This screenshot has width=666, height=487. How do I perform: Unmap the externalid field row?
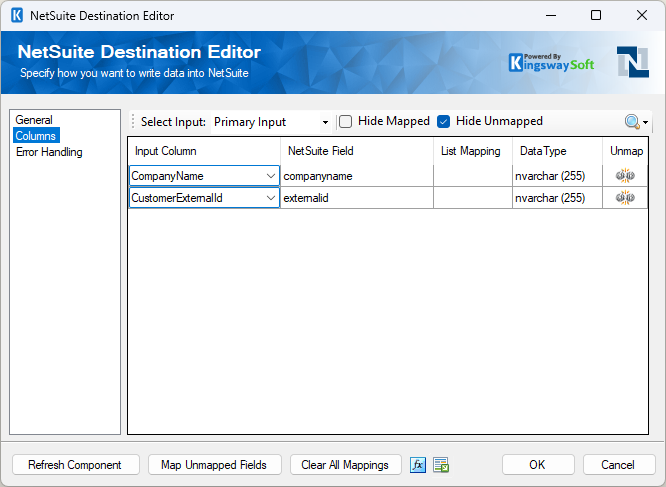coord(625,197)
